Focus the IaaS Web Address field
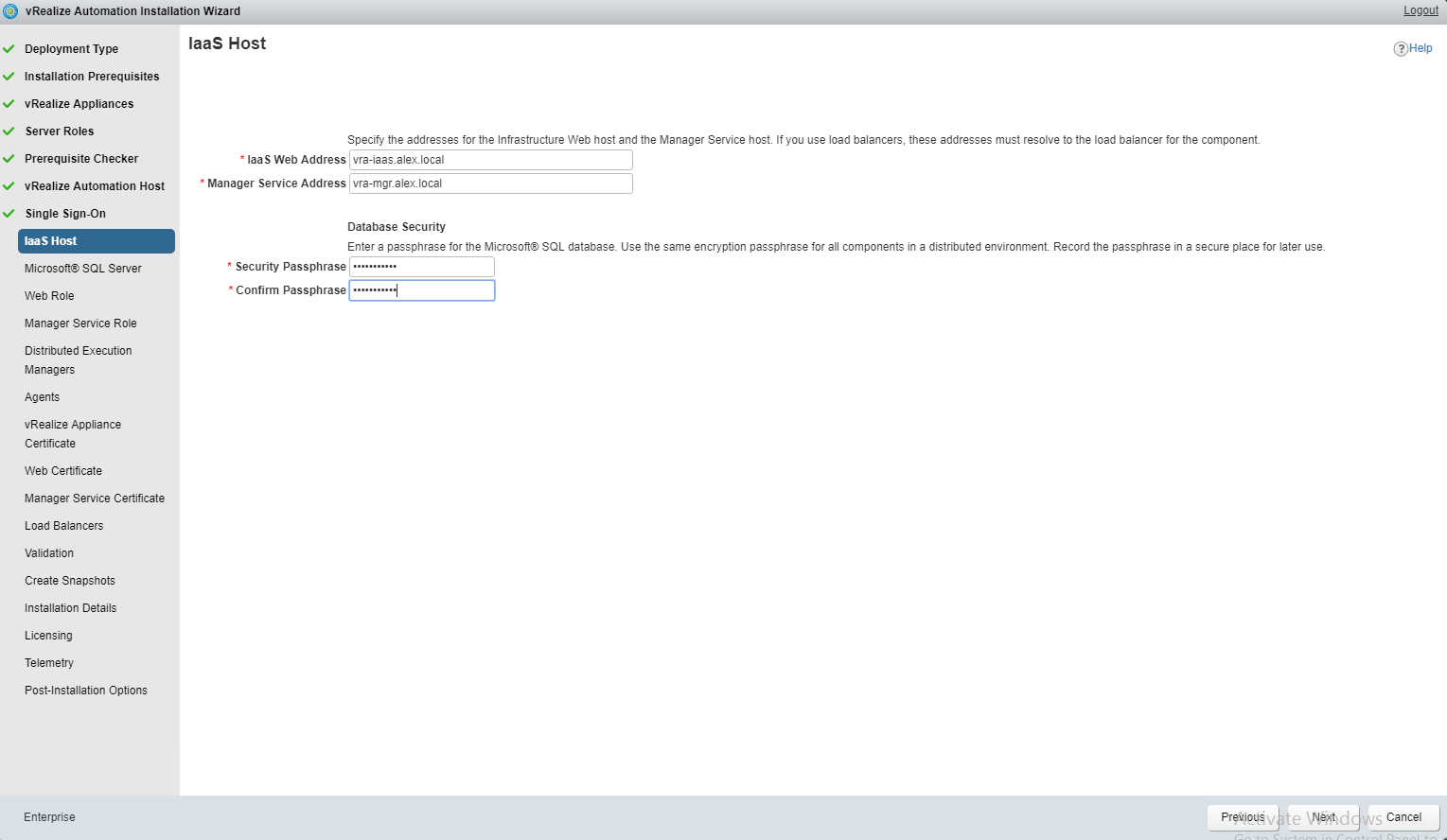Screen dimensions: 1447x840 pos(490,160)
